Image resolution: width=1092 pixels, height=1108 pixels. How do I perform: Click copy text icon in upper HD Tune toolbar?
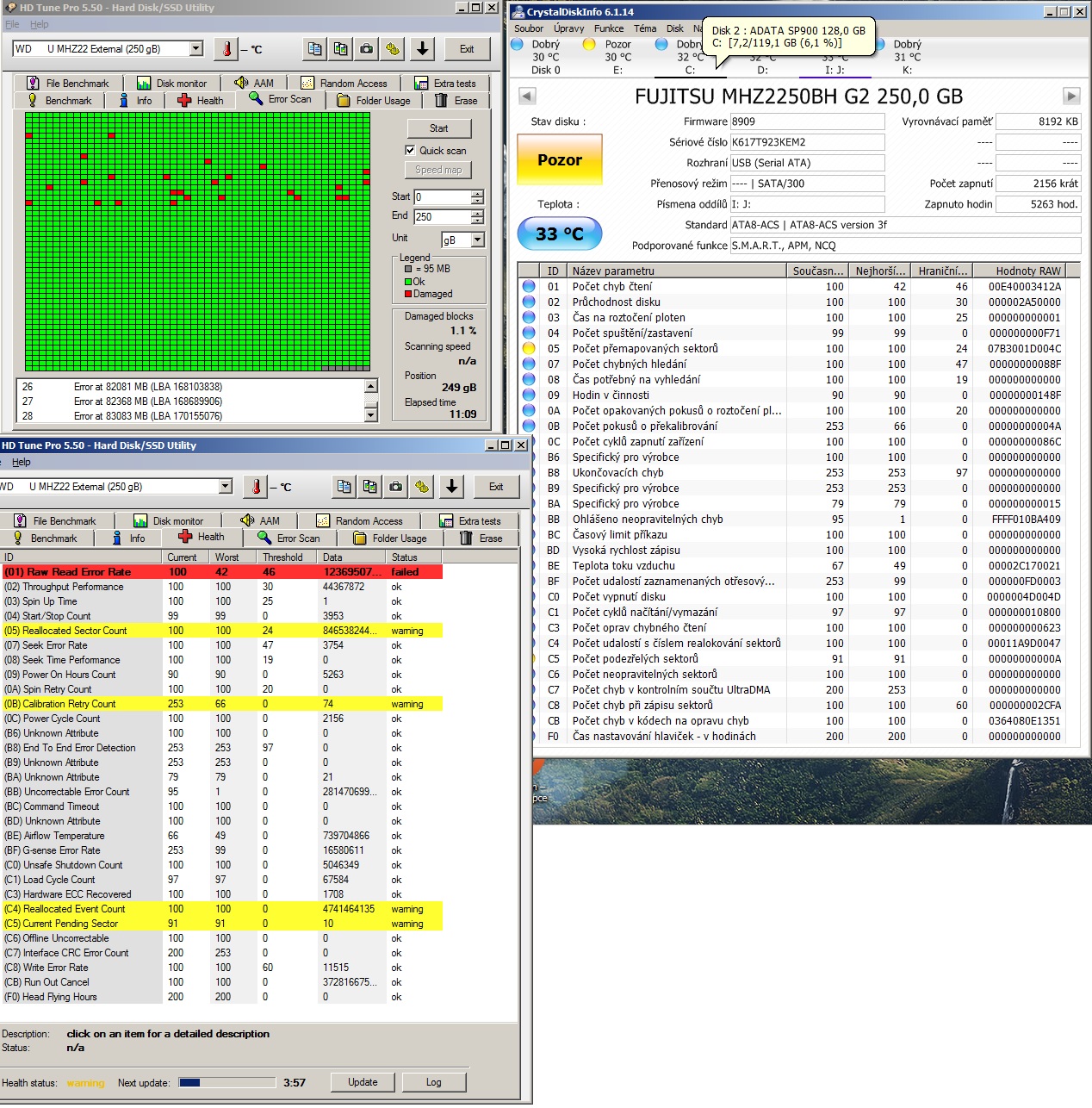[x=315, y=49]
